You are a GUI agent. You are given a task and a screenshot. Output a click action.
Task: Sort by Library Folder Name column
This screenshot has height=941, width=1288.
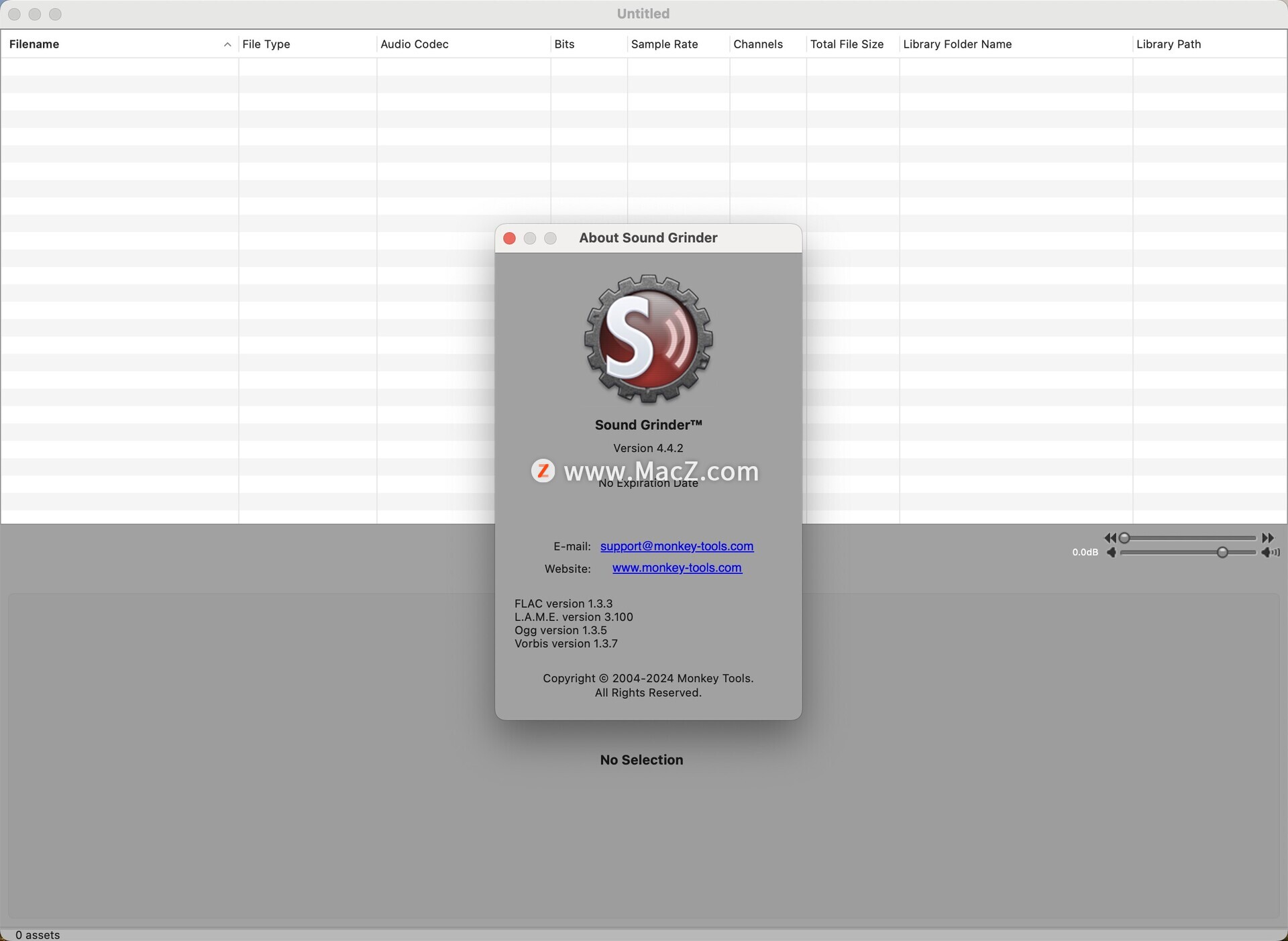1016,44
